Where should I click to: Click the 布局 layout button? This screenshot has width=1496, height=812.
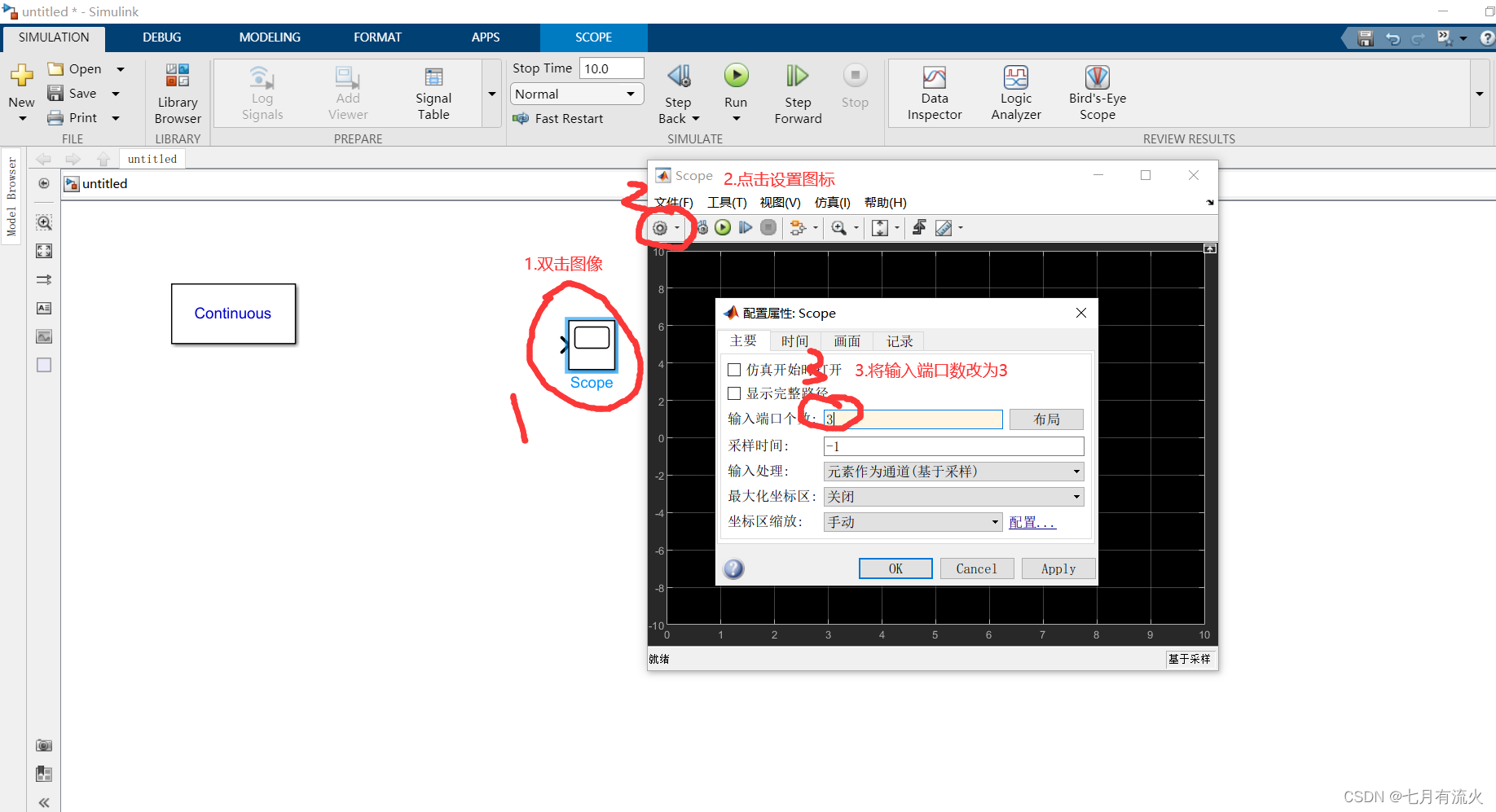pyautogui.click(x=1046, y=419)
